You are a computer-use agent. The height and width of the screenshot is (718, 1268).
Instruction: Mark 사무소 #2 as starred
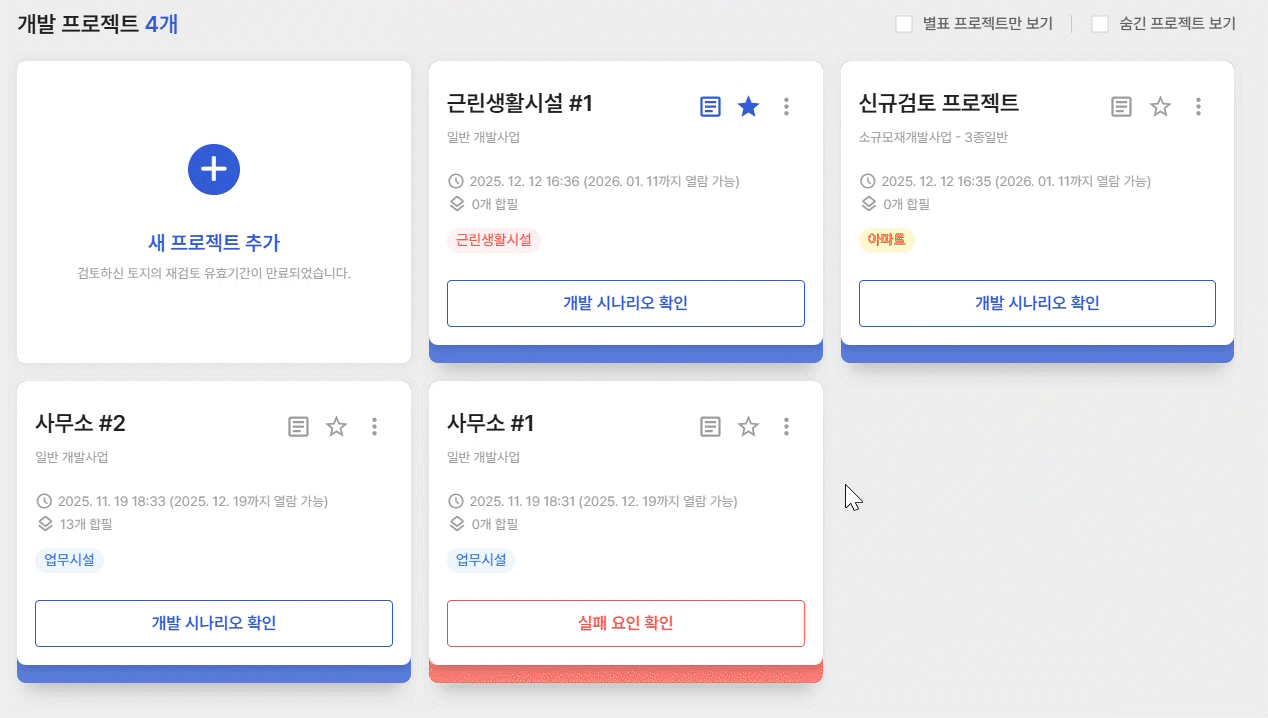pyautogui.click(x=336, y=427)
